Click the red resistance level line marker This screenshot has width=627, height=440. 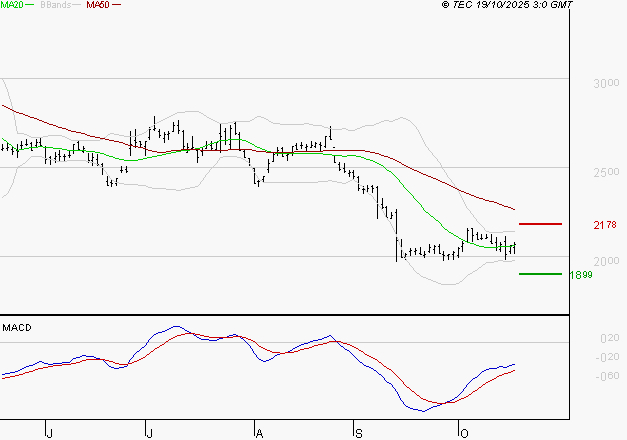(x=540, y=224)
